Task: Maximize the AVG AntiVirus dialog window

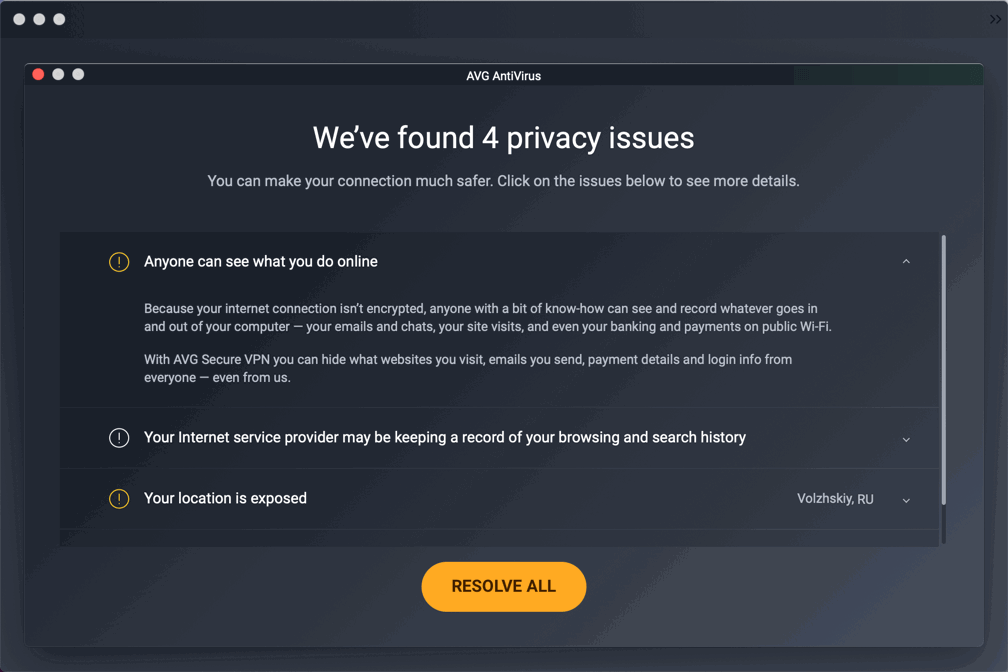Action: tap(78, 75)
